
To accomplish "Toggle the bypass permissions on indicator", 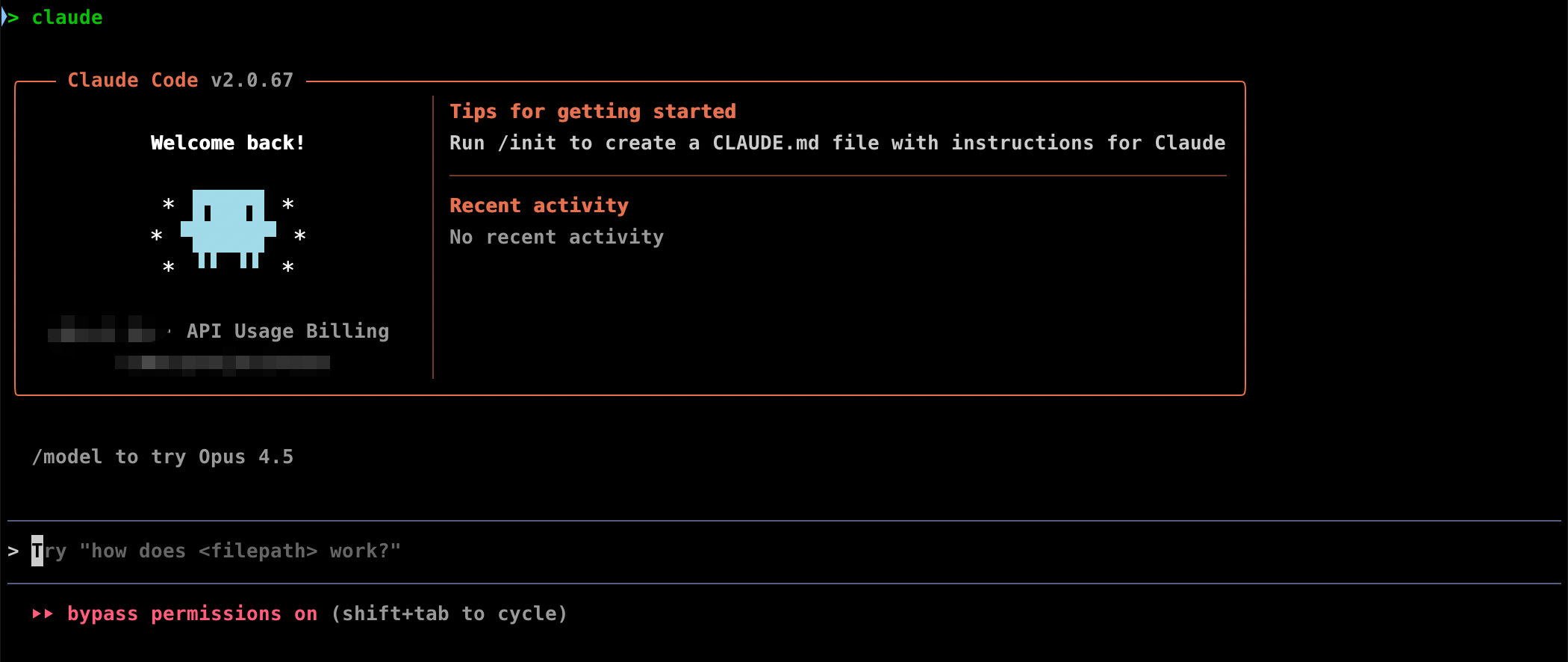I will [192, 613].
